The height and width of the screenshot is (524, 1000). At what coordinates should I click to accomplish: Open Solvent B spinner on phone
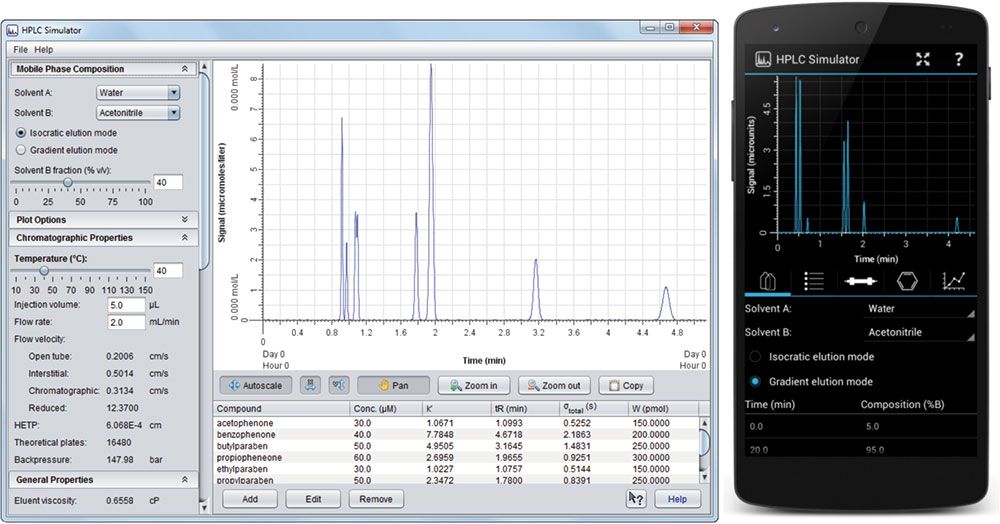(920, 332)
